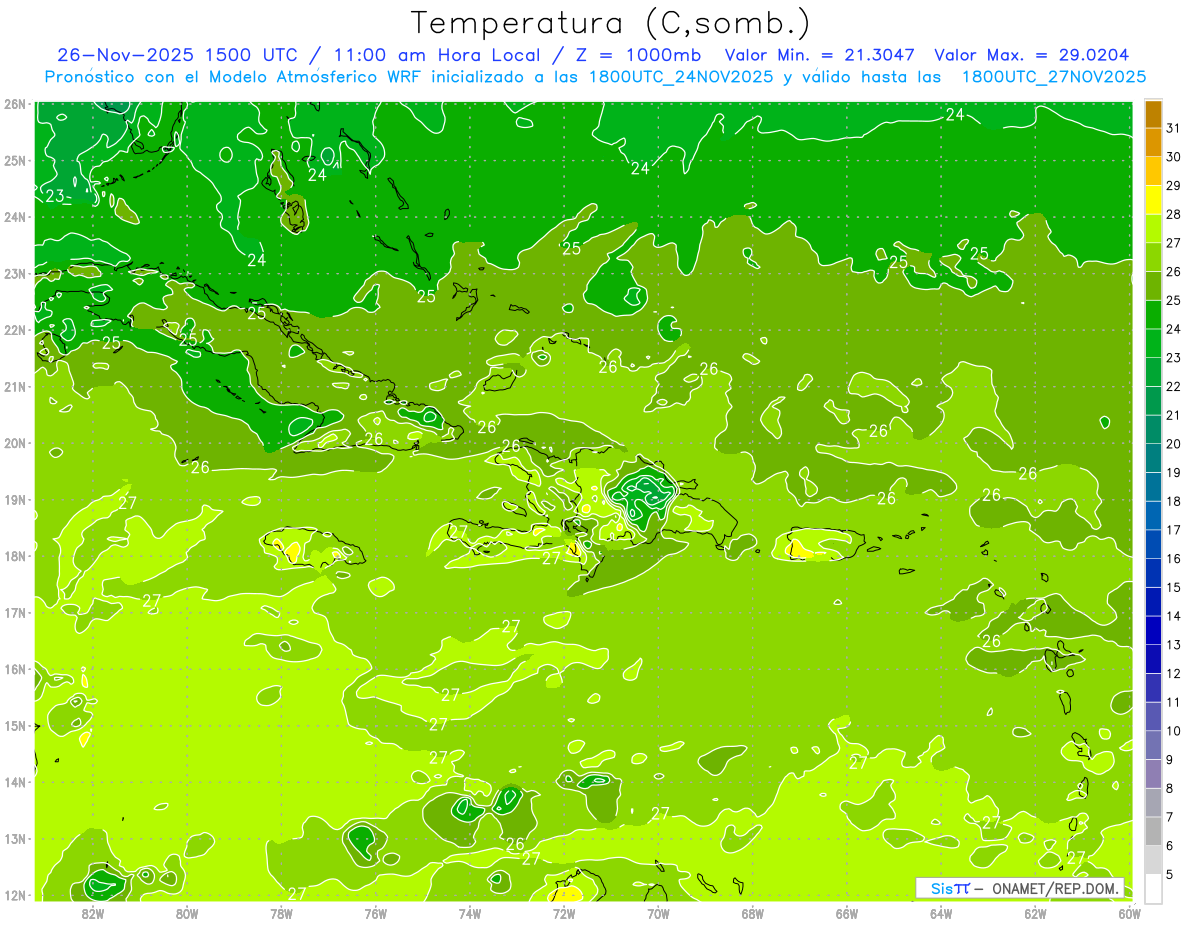This screenshot has height=927, width=1200.
Task: Click the 62W longitude axis label
Action: tap(1036, 913)
